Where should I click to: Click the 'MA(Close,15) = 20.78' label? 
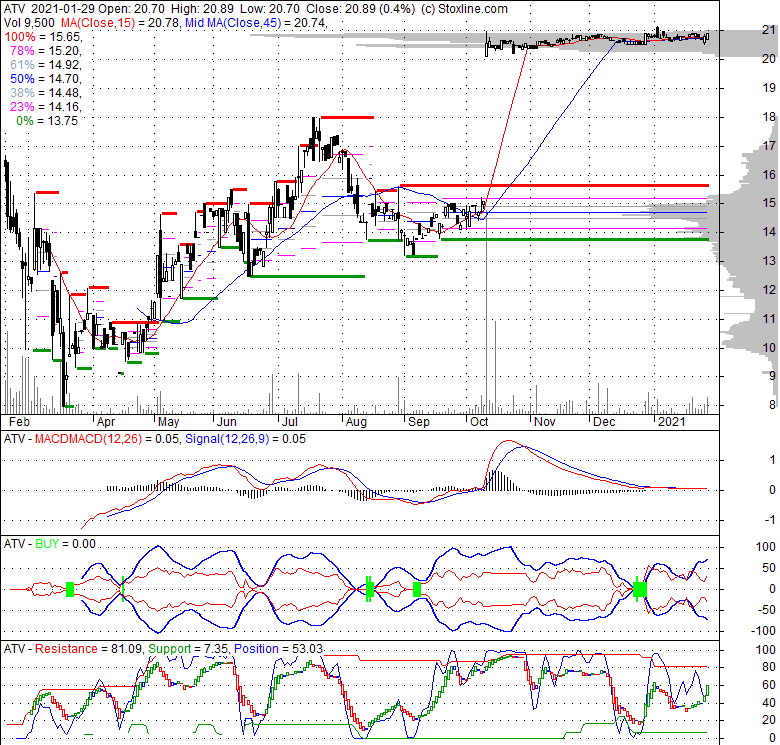pos(120,23)
